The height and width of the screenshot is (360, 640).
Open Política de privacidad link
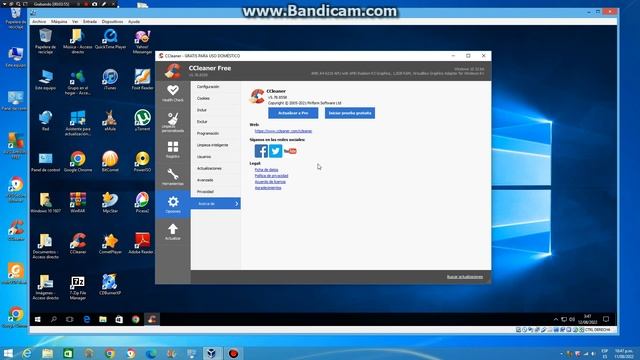271,176
